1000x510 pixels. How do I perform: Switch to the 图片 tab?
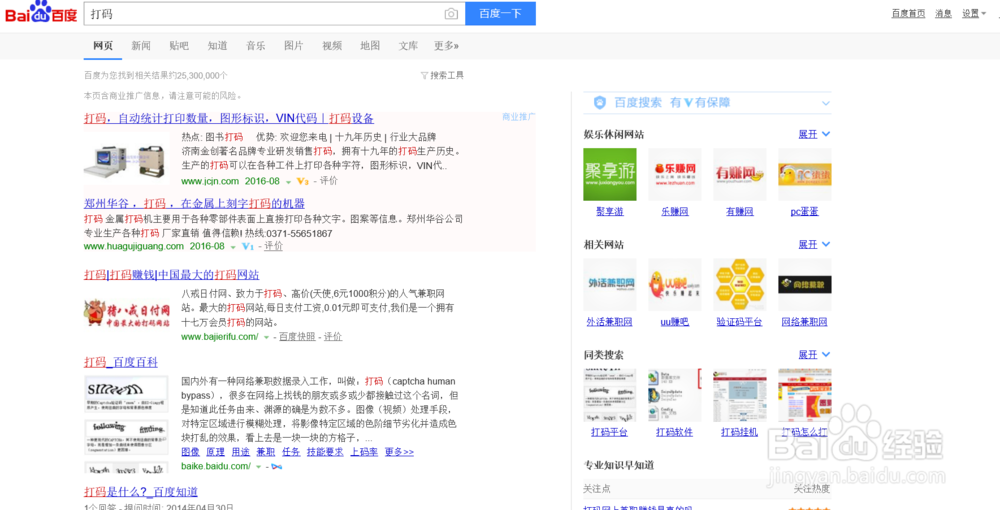coord(294,45)
